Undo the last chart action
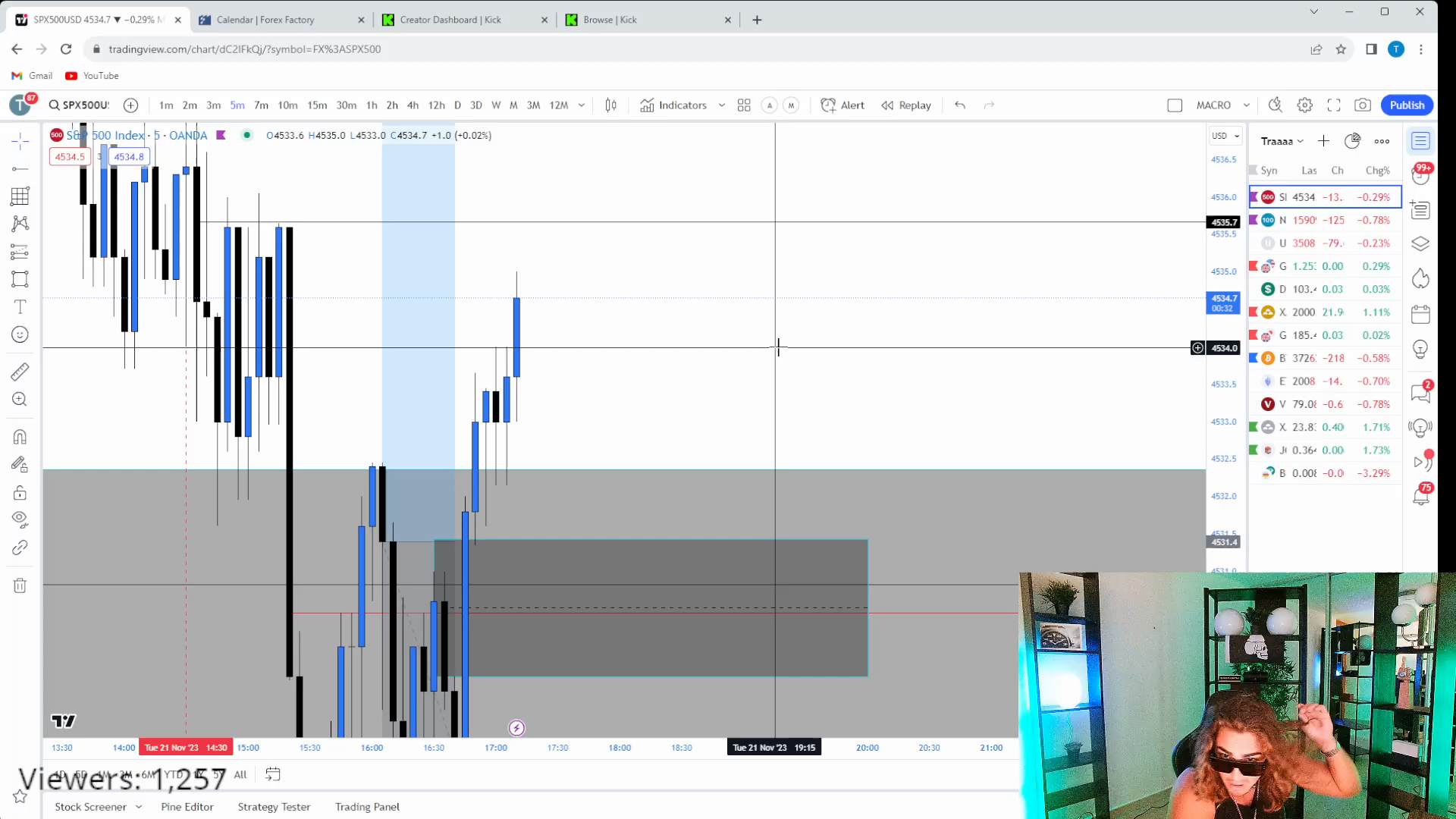 (960, 105)
